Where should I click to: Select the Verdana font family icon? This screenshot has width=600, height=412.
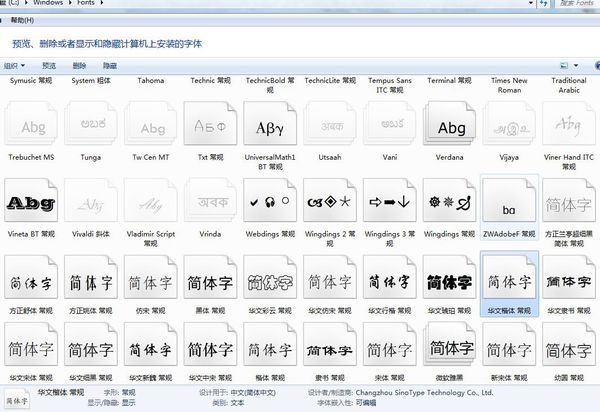point(450,123)
